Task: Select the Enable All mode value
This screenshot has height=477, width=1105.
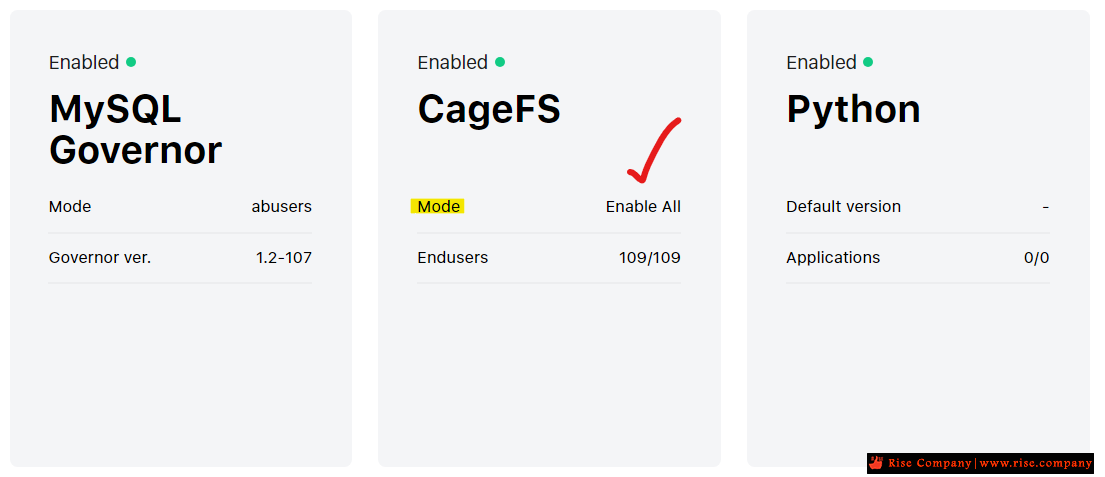Action: pos(643,206)
